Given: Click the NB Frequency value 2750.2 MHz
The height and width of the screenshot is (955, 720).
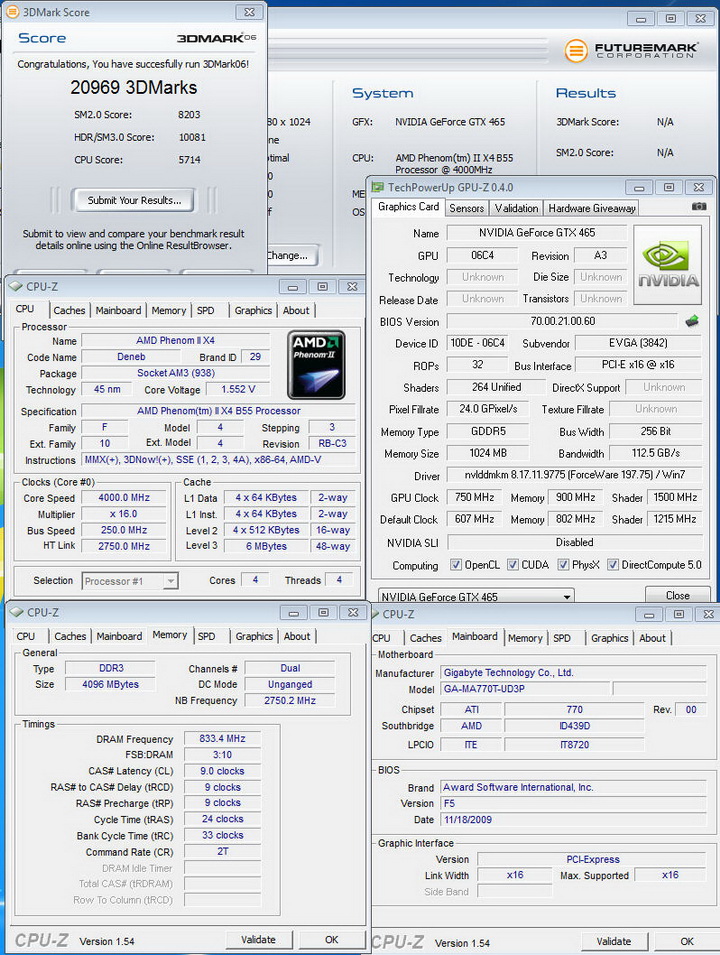Looking at the screenshot, I should 290,701.
